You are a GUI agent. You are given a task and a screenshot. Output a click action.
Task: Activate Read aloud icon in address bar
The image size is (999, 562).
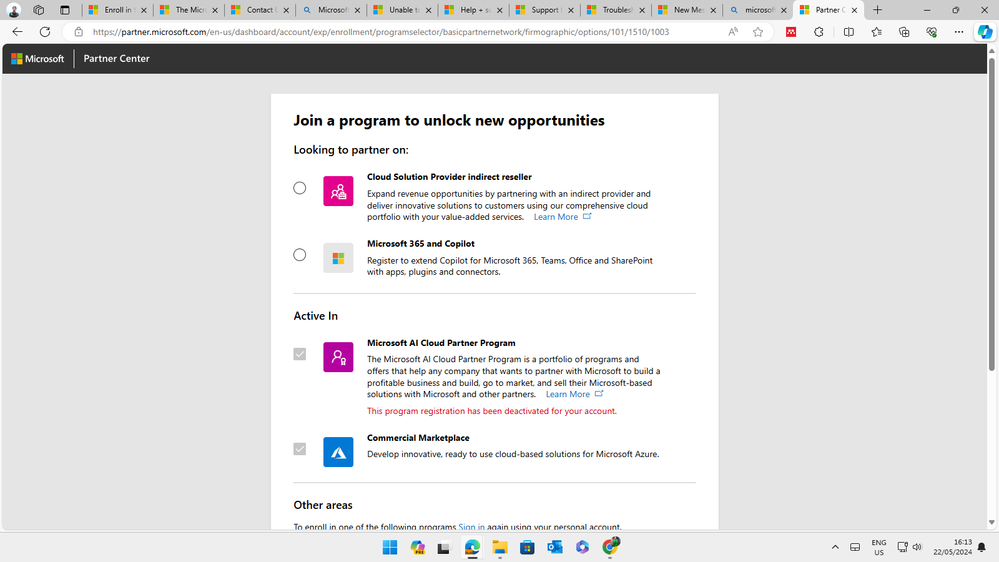733,32
